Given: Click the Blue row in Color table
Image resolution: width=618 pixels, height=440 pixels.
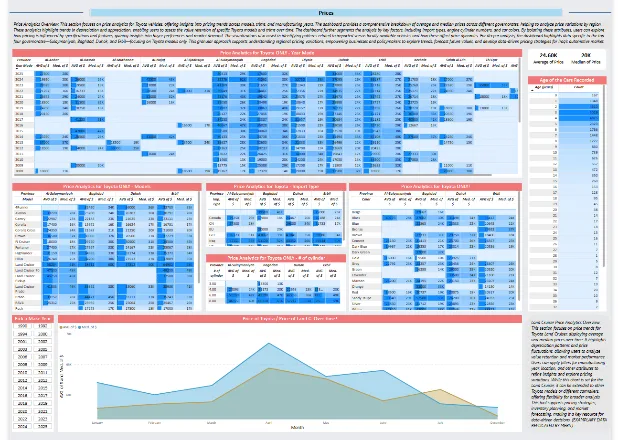Looking at the screenshot, I should tap(433, 223).
